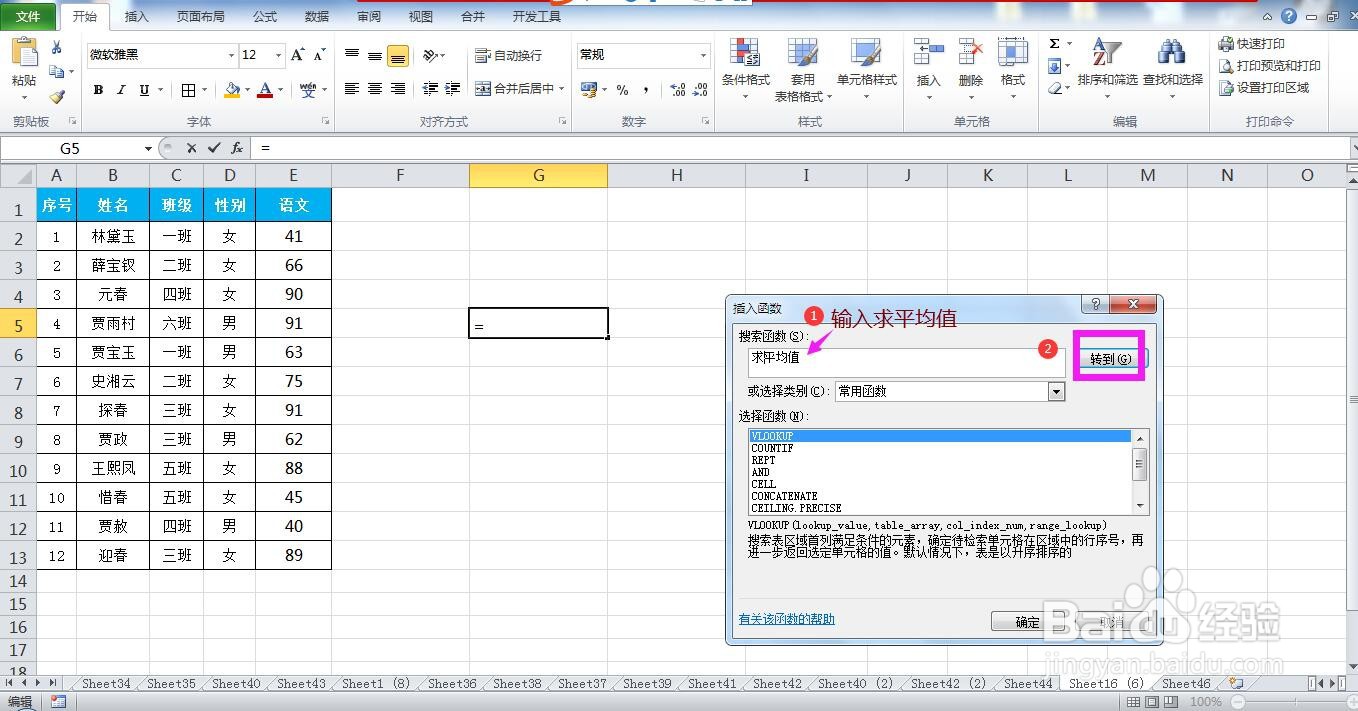1358x711 pixels.
Task: Center text horizontally in cell
Action: point(375,89)
